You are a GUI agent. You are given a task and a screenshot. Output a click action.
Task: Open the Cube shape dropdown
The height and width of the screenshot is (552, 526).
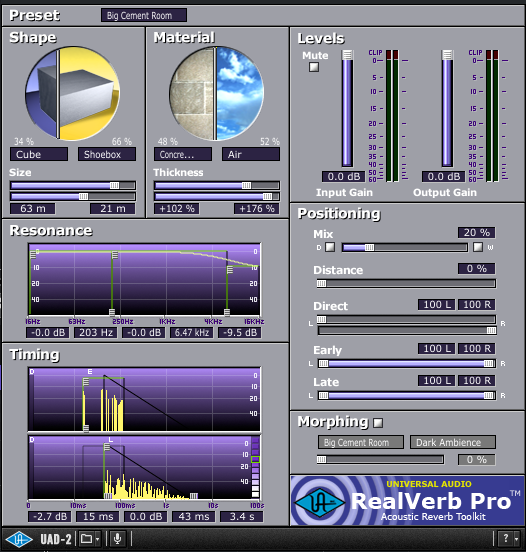39,154
